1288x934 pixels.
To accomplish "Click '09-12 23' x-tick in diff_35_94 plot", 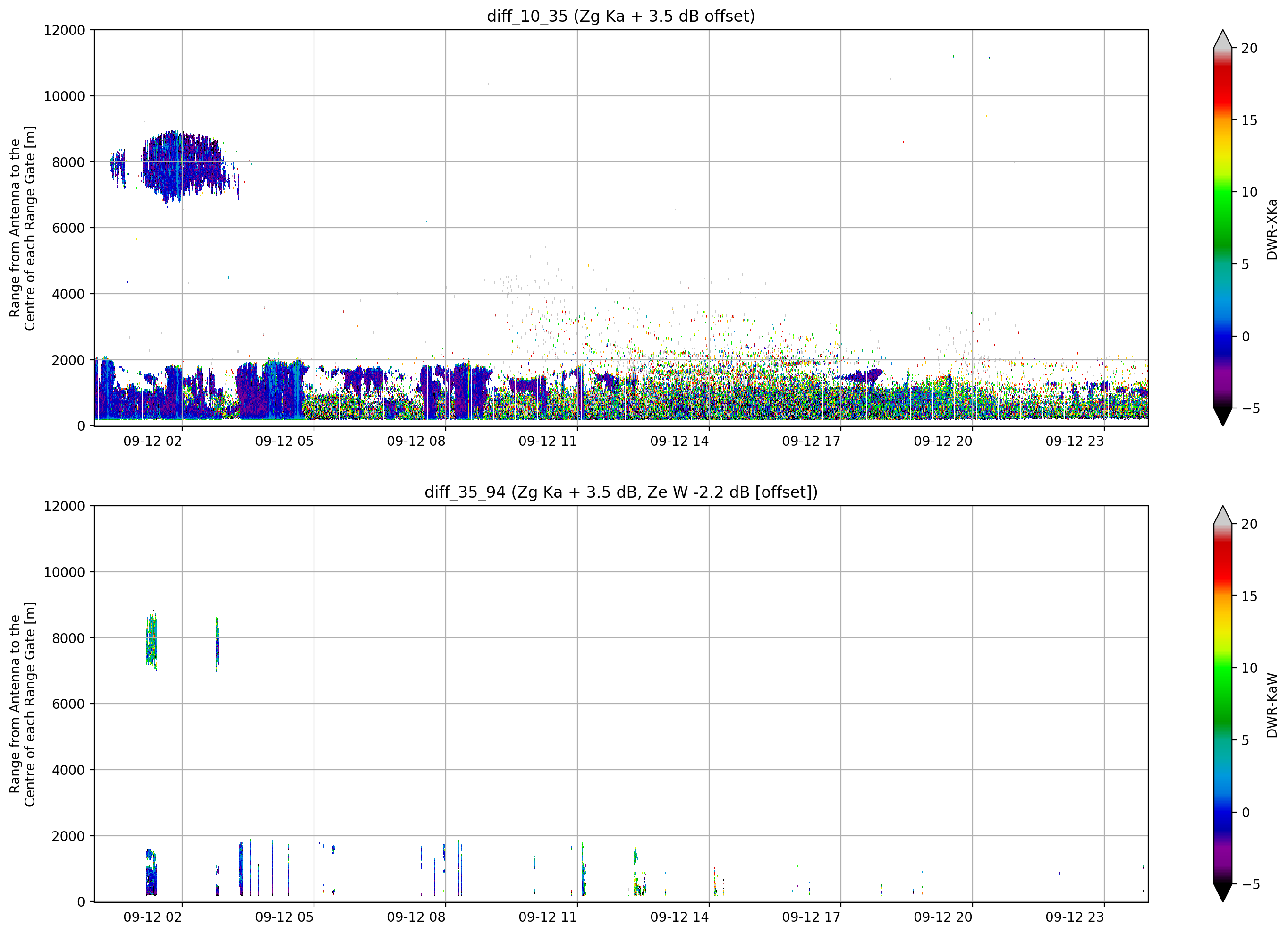I will [x=1075, y=917].
